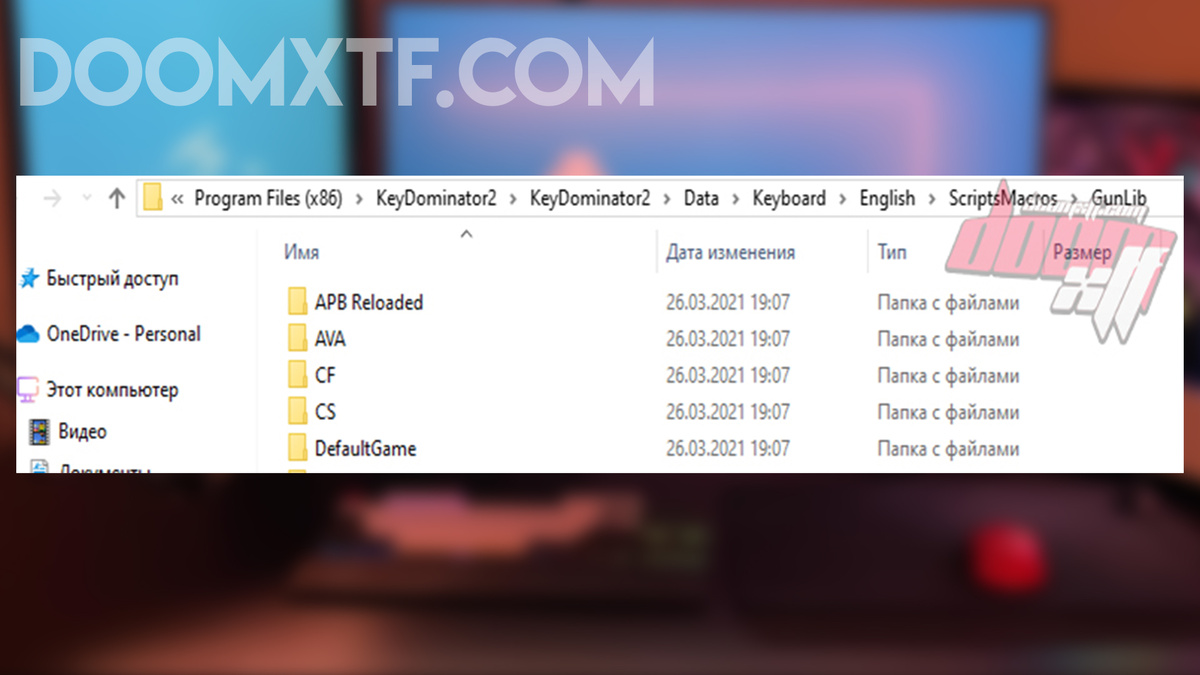Image resolution: width=1200 pixels, height=675 pixels.
Task: Click type cell of CS row
Action: coord(948,412)
